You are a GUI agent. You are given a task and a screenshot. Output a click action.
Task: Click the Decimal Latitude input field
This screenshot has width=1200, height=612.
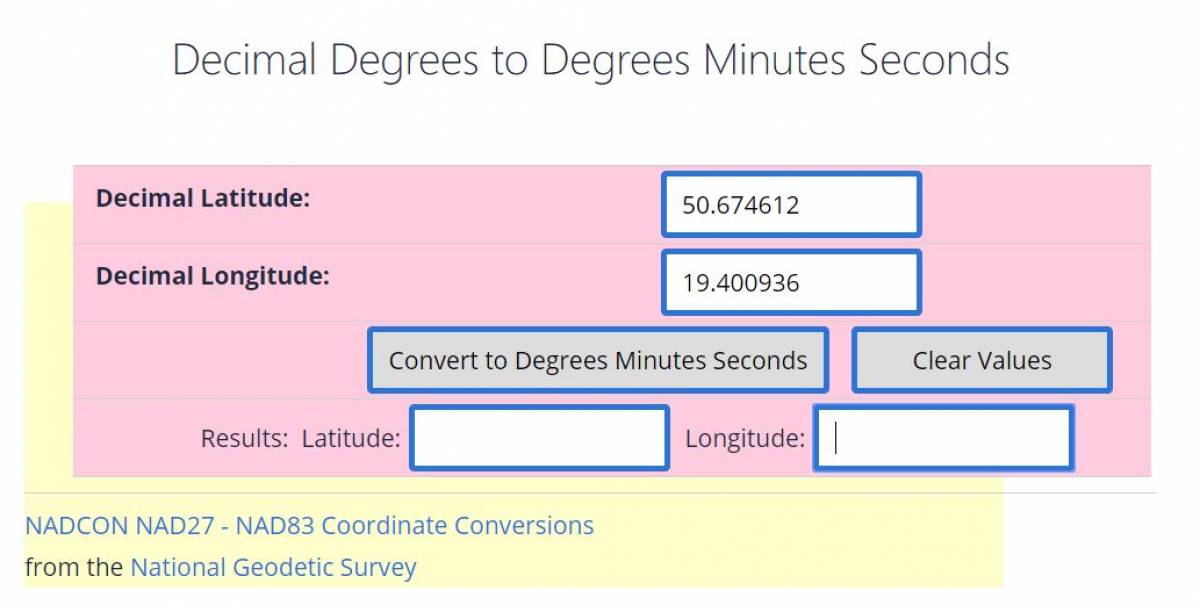[x=790, y=205]
